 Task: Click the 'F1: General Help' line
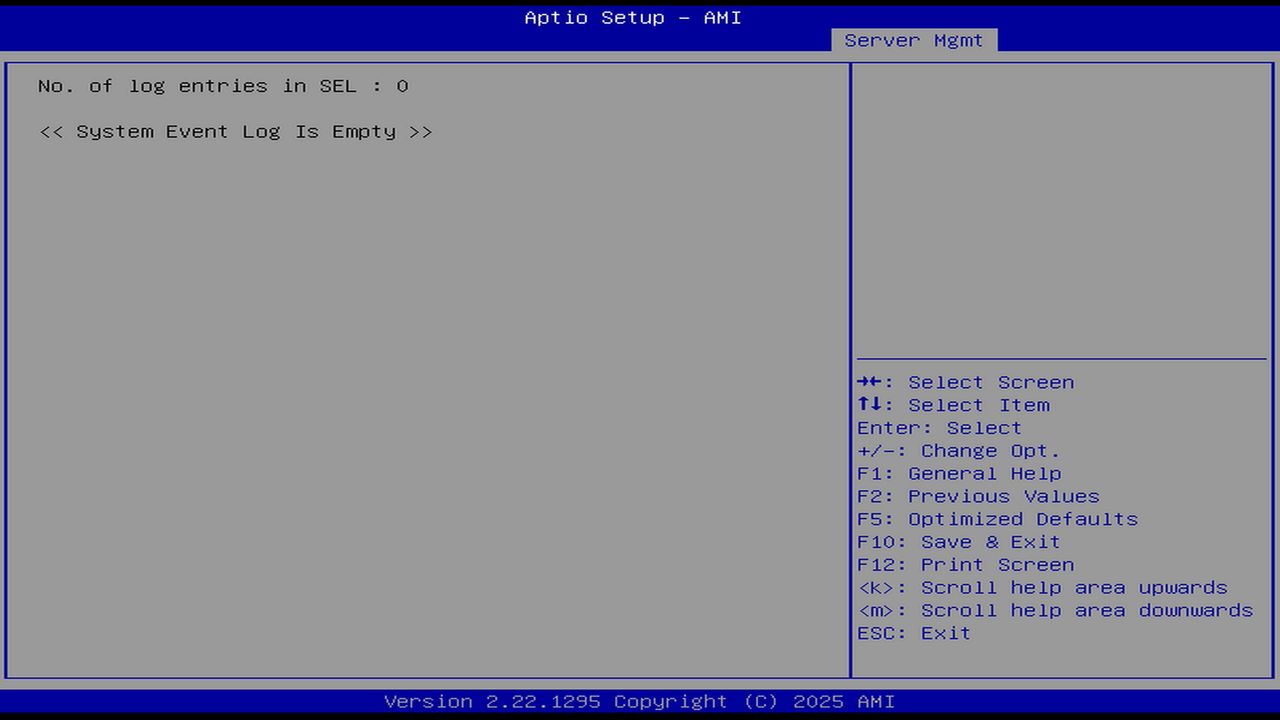pyautogui.click(x=960, y=474)
